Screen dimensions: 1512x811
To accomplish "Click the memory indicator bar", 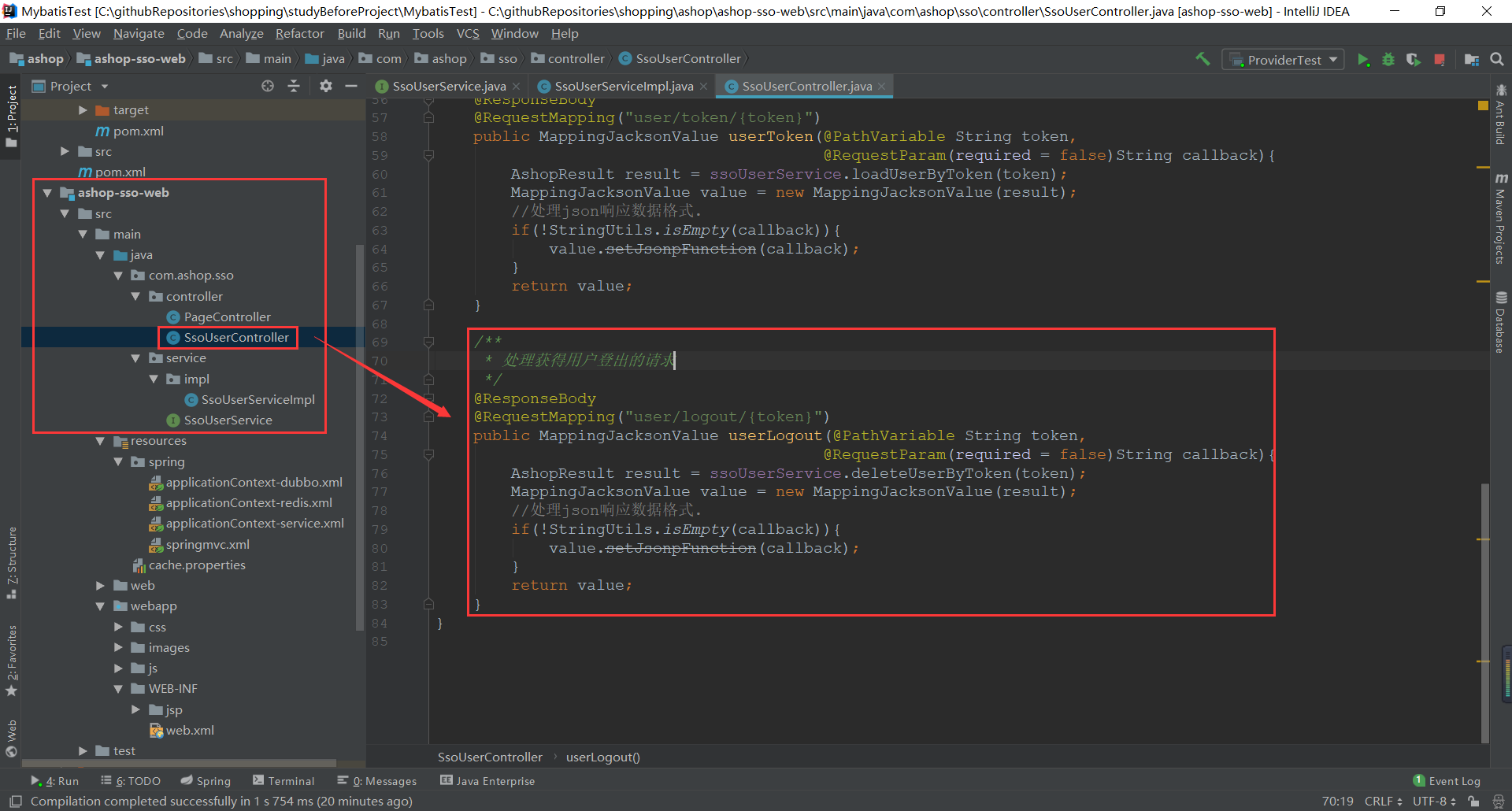I will (1507, 673).
